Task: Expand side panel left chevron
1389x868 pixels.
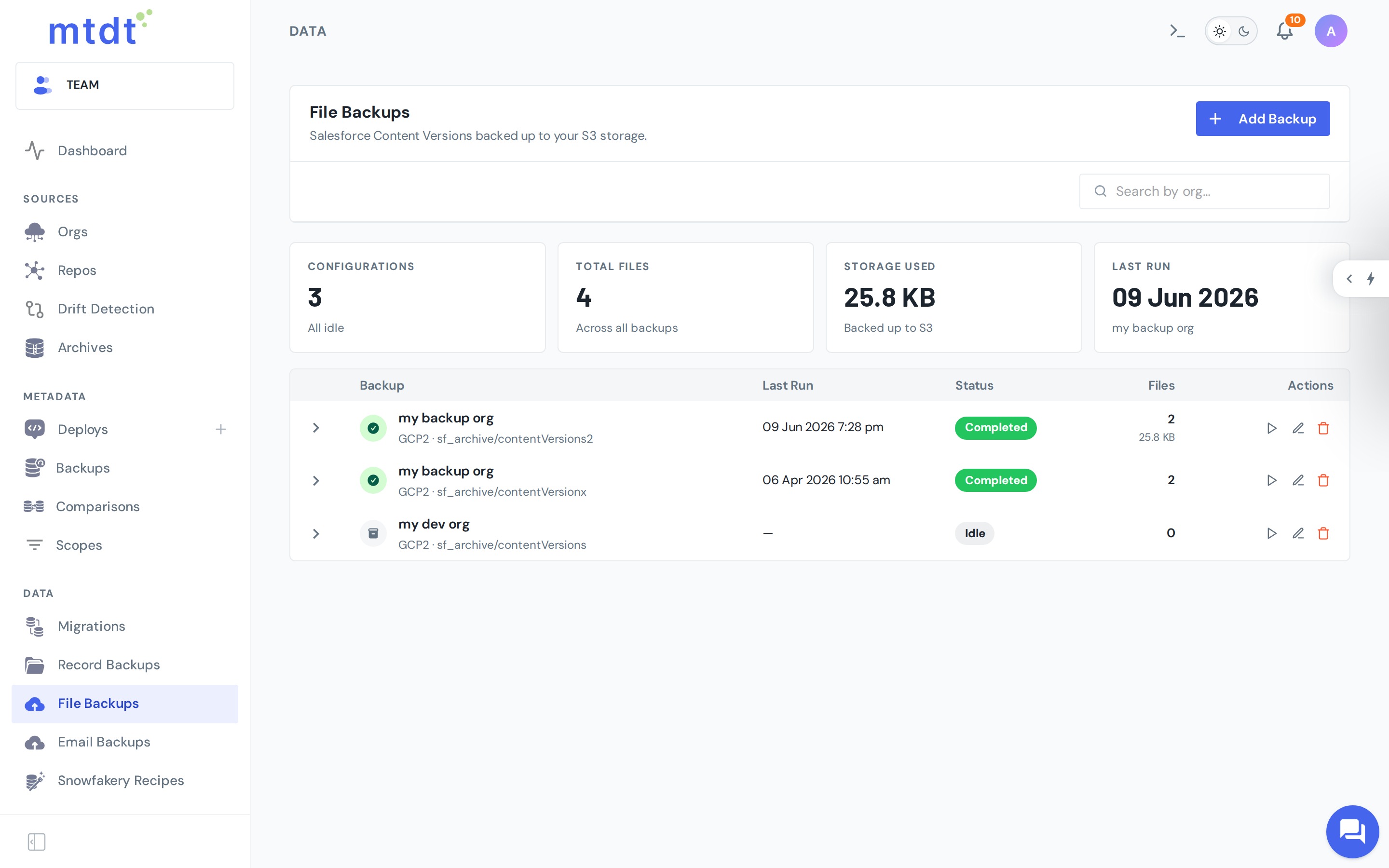Action: [1349, 279]
